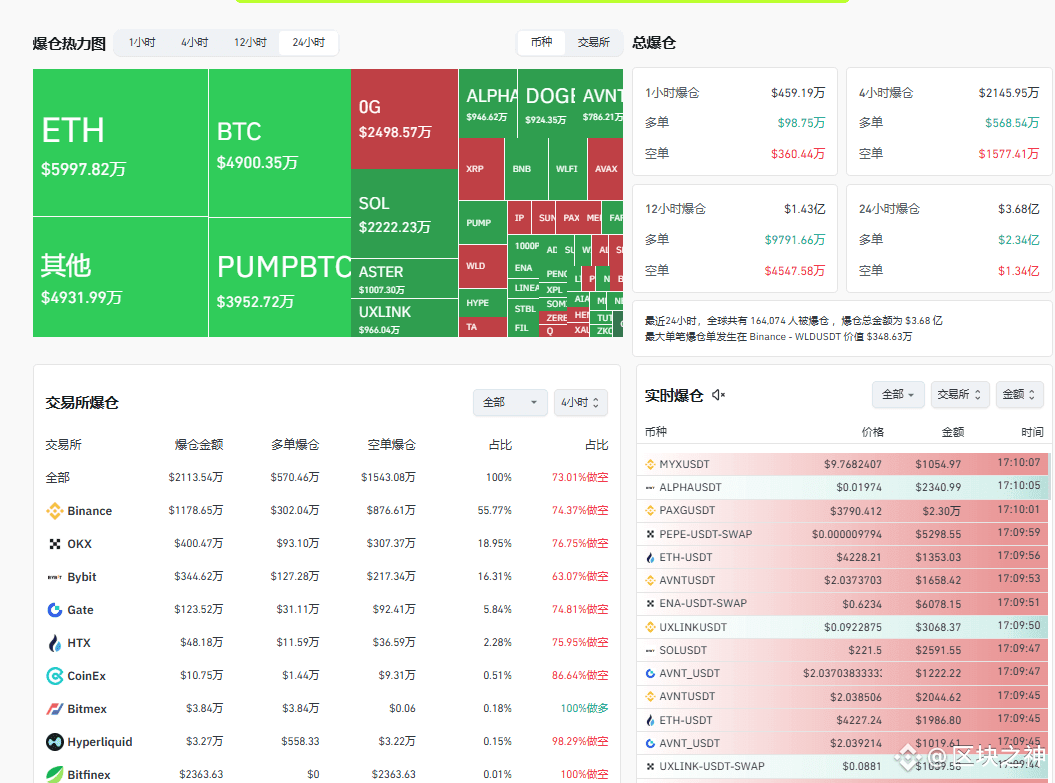Select the 24小时 heatmap timeframe
This screenshot has height=783, width=1055.
click(x=308, y=42)
